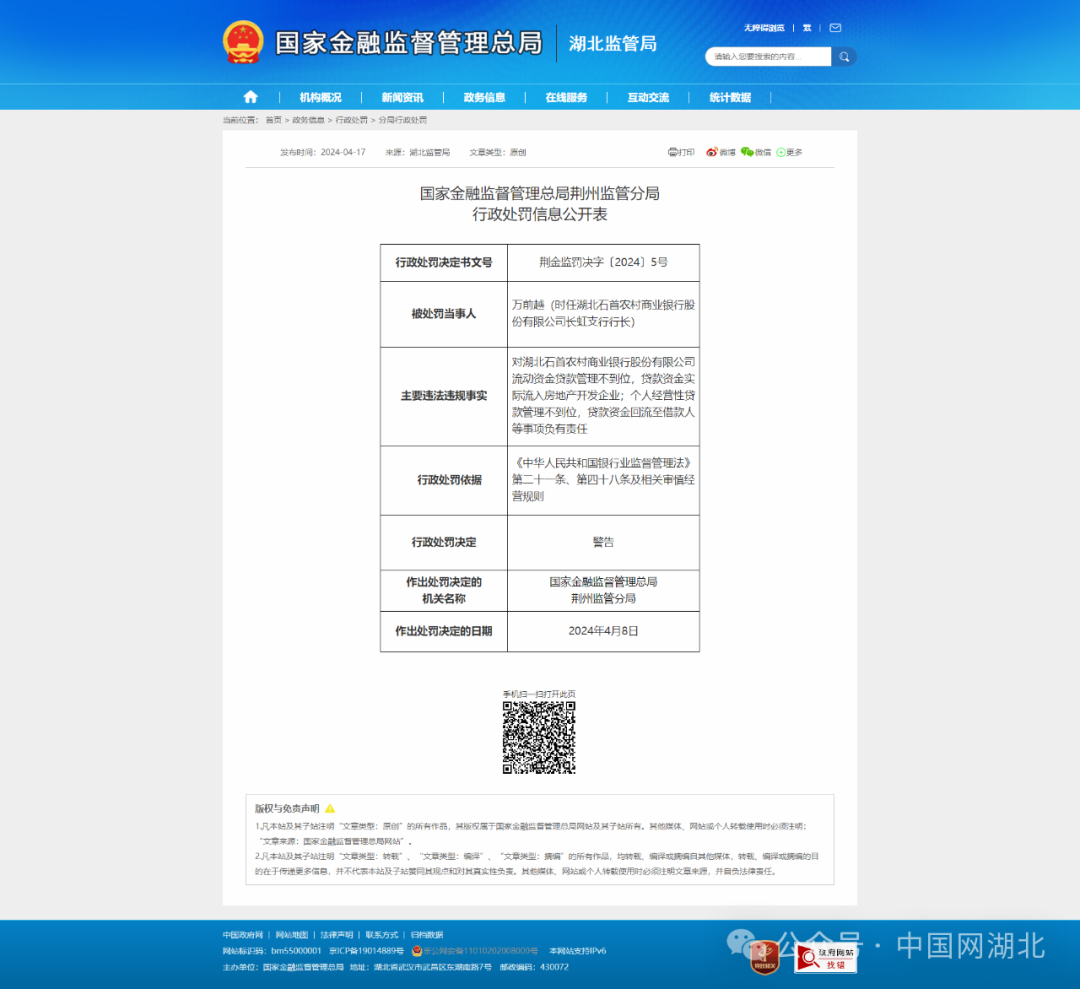Click breadcrumb link 行政处罚
This screenshot has width=1080, height=989.
[x=351, y=120]
